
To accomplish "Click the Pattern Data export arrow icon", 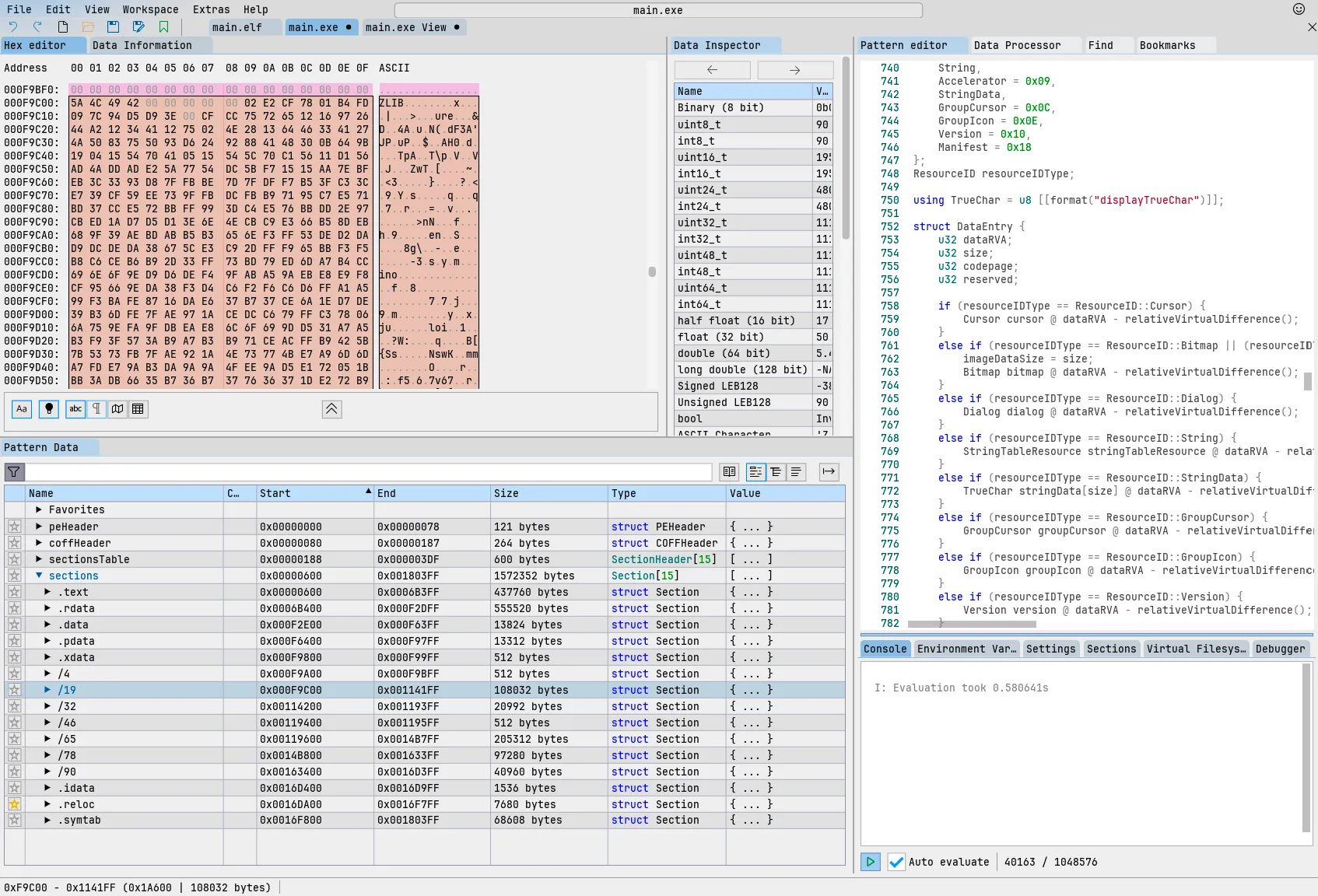I will (829, 472).
